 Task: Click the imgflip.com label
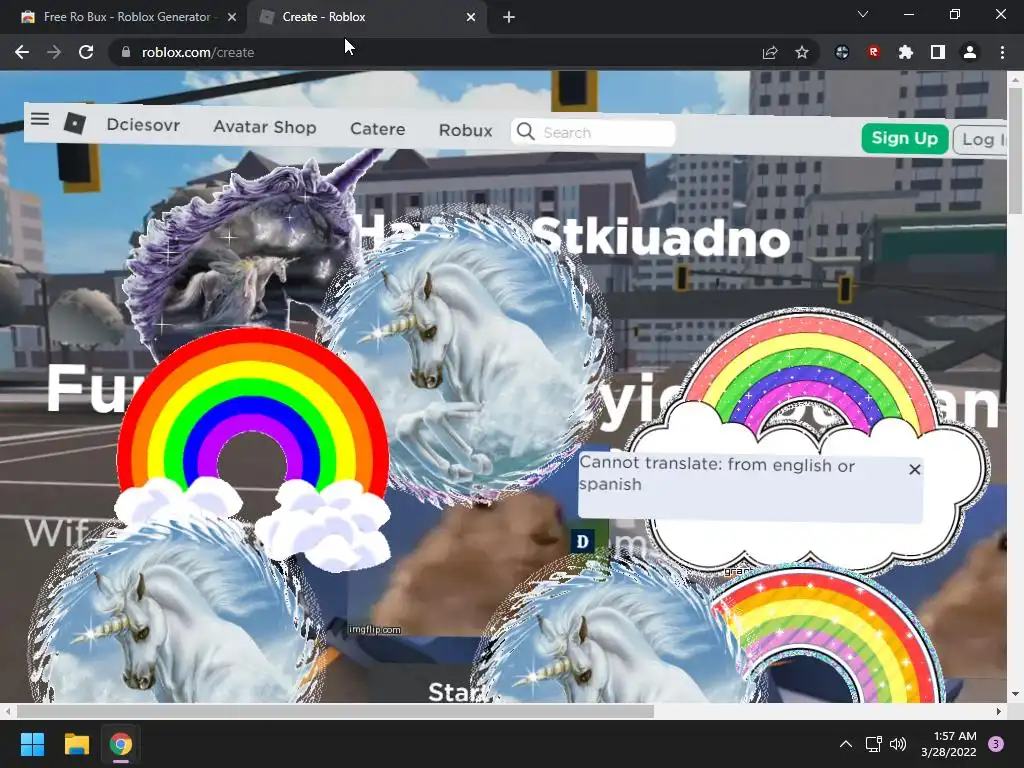point(374,630)
